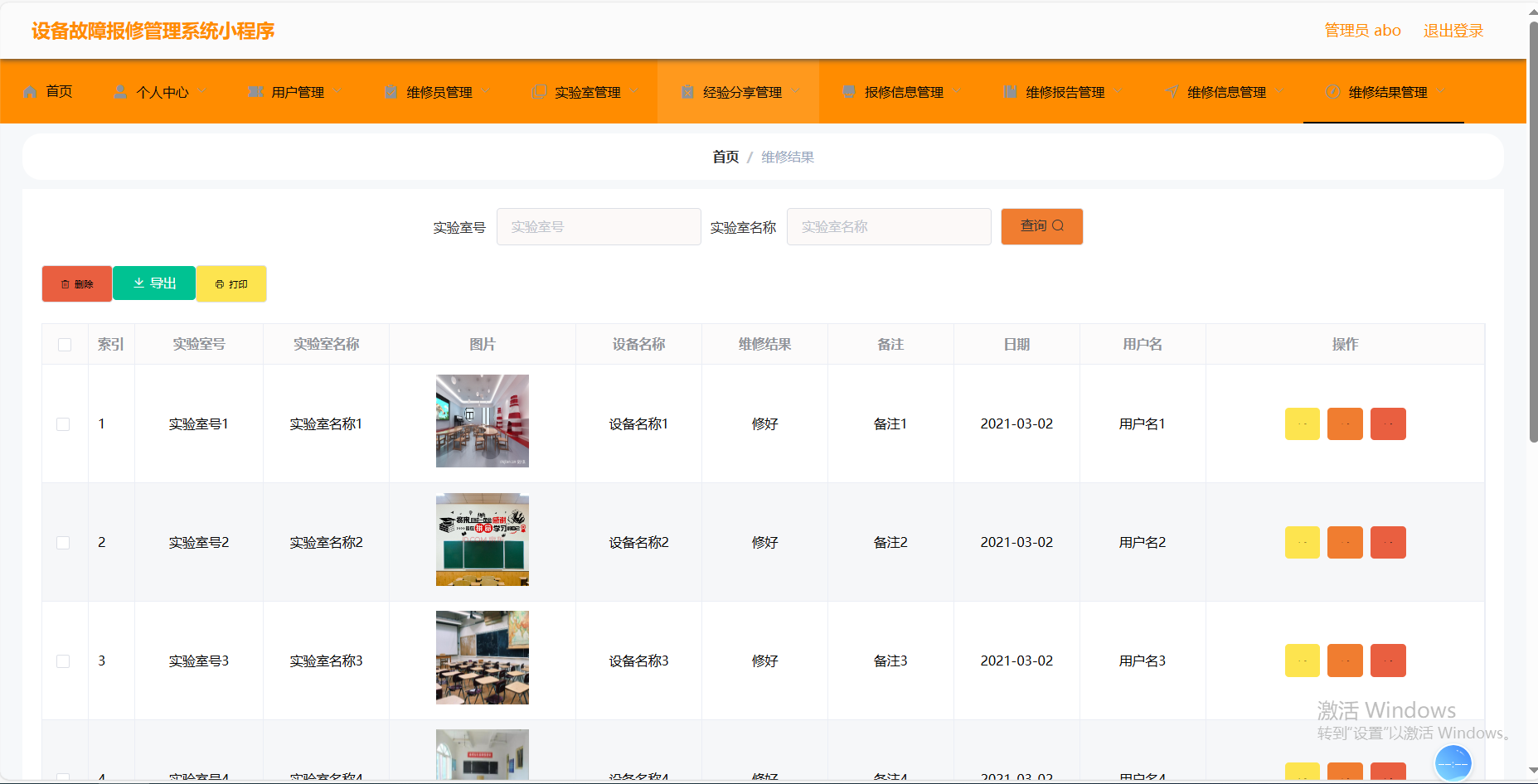Expand the 维修信息管理 dropdown arrow

click(1279, 91)
